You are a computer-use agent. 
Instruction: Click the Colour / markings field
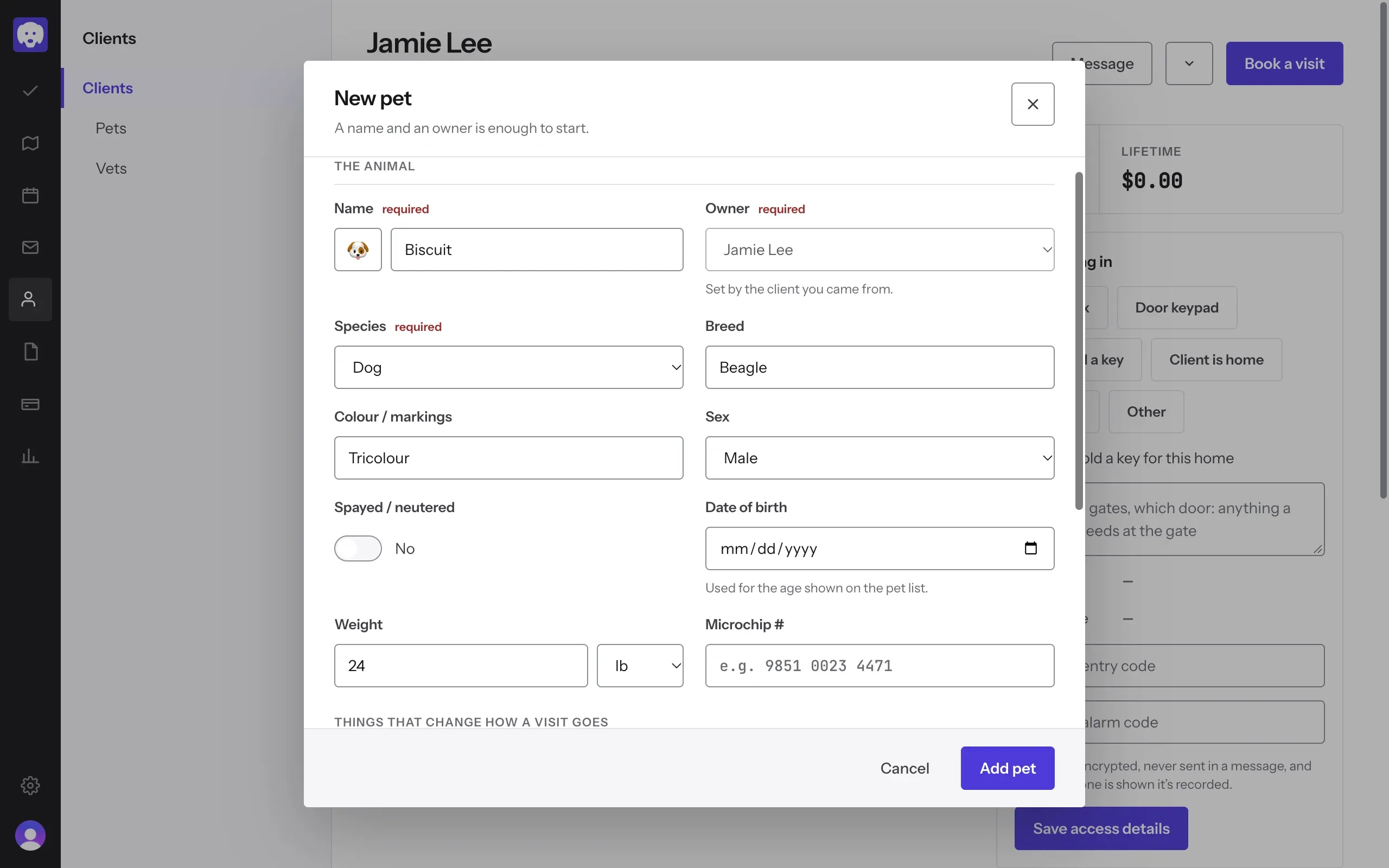(x=508, y=458)
